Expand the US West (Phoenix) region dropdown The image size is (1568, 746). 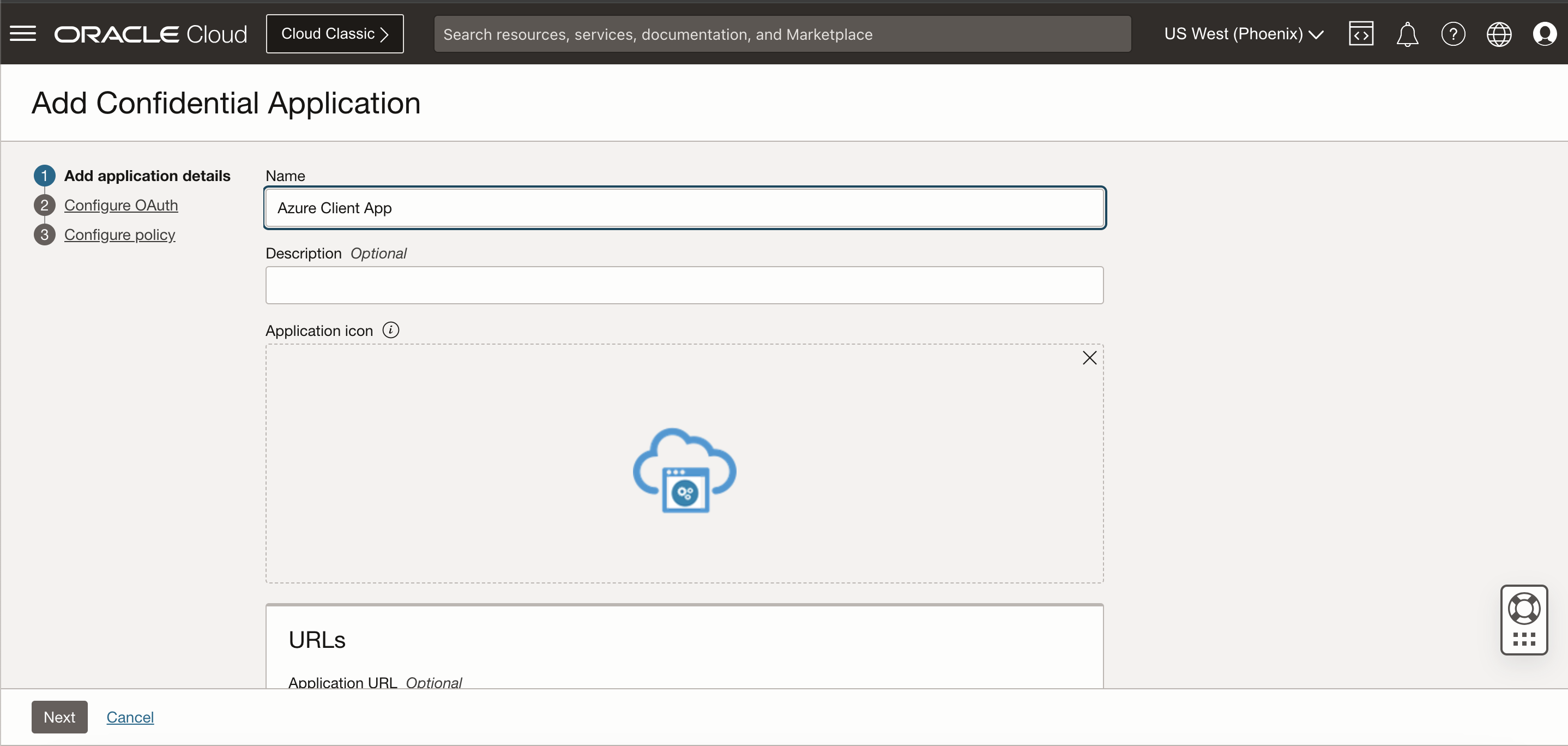pos(1243,34)
